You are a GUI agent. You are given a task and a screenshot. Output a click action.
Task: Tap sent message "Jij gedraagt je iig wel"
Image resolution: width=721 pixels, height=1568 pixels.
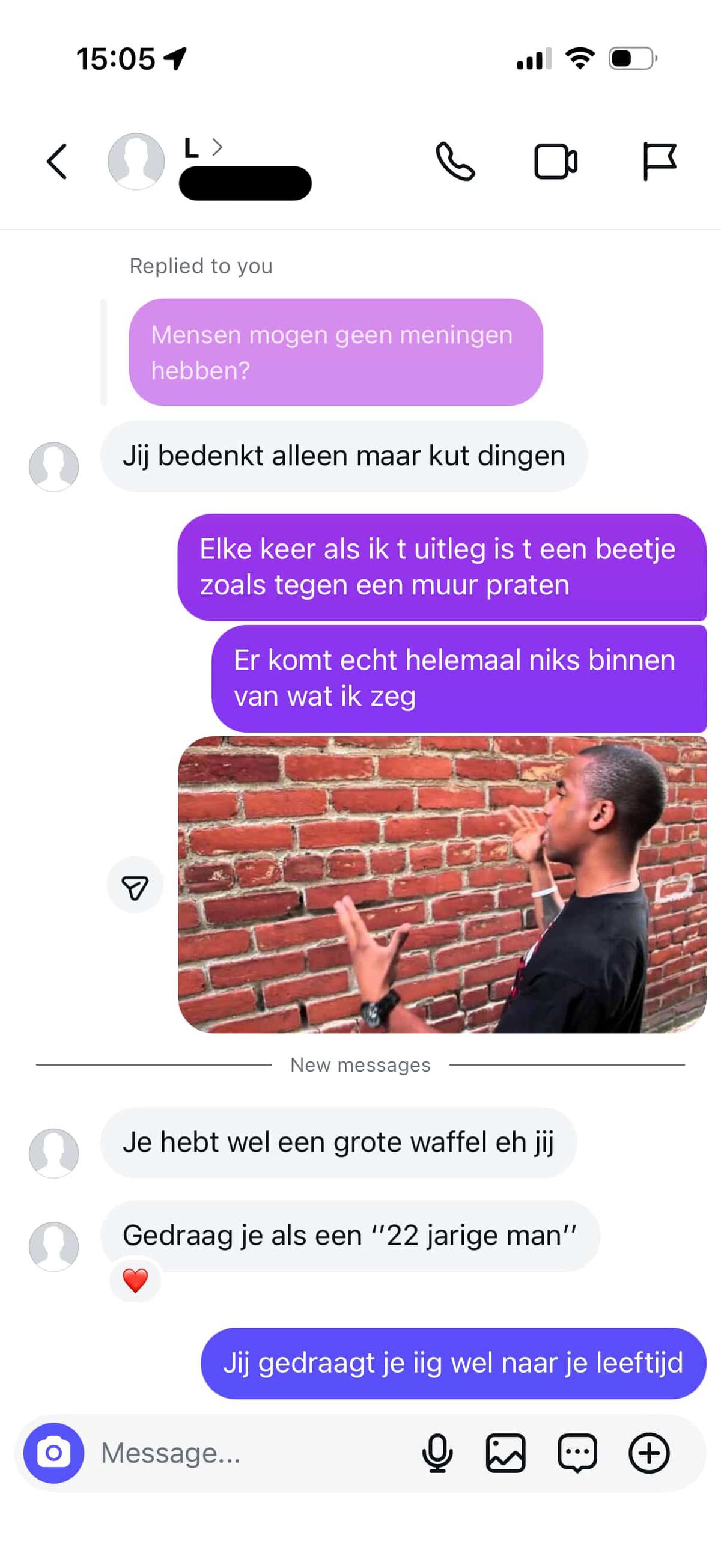(x=453, y=1363)
